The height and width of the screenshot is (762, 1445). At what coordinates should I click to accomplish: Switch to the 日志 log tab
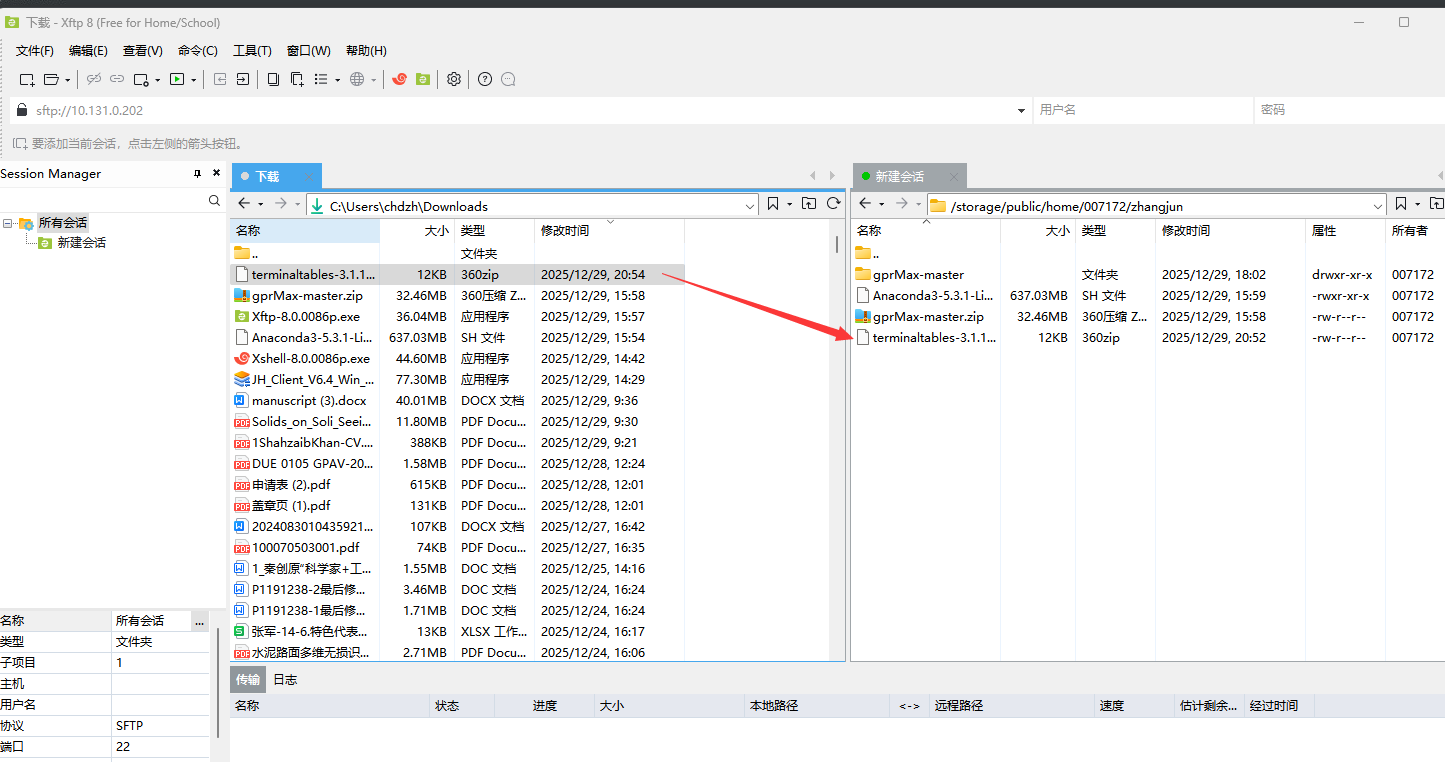pyautogui.click(x=285, y=680)
